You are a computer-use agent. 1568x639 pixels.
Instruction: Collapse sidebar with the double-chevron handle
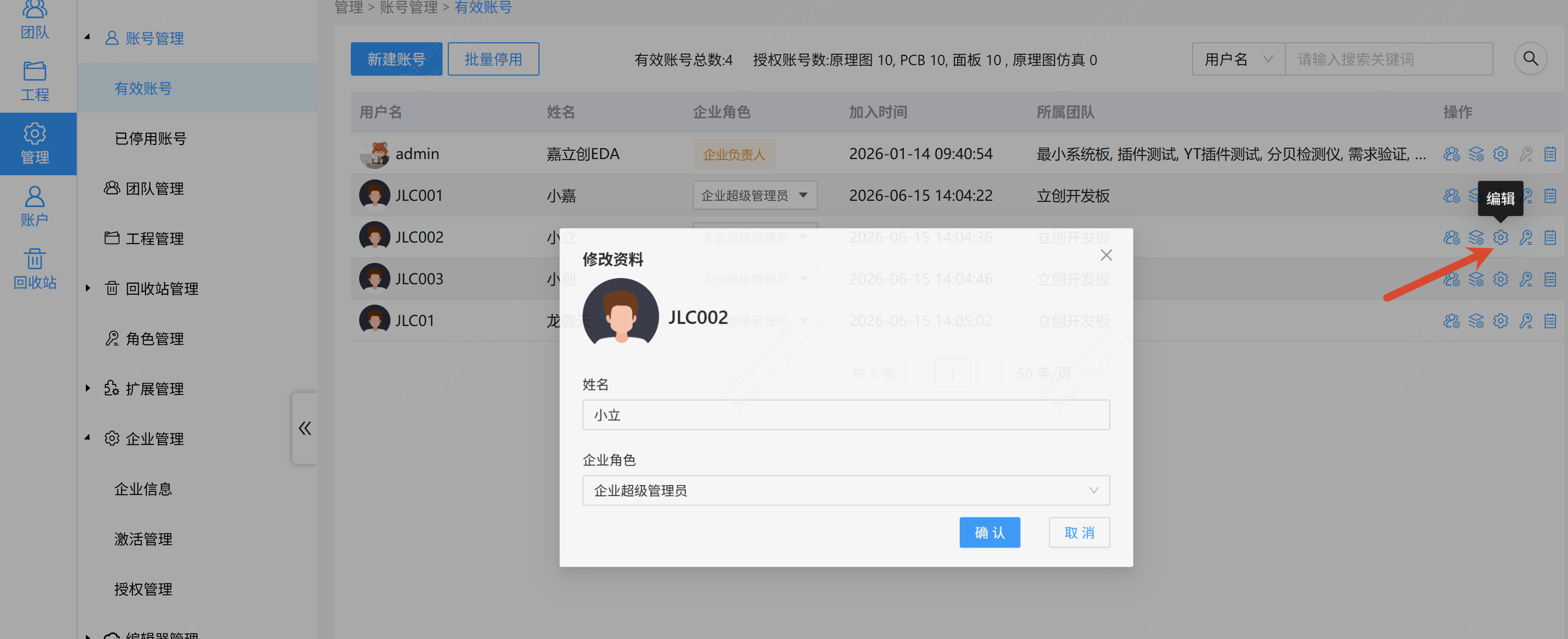click(x=305, y=428)
